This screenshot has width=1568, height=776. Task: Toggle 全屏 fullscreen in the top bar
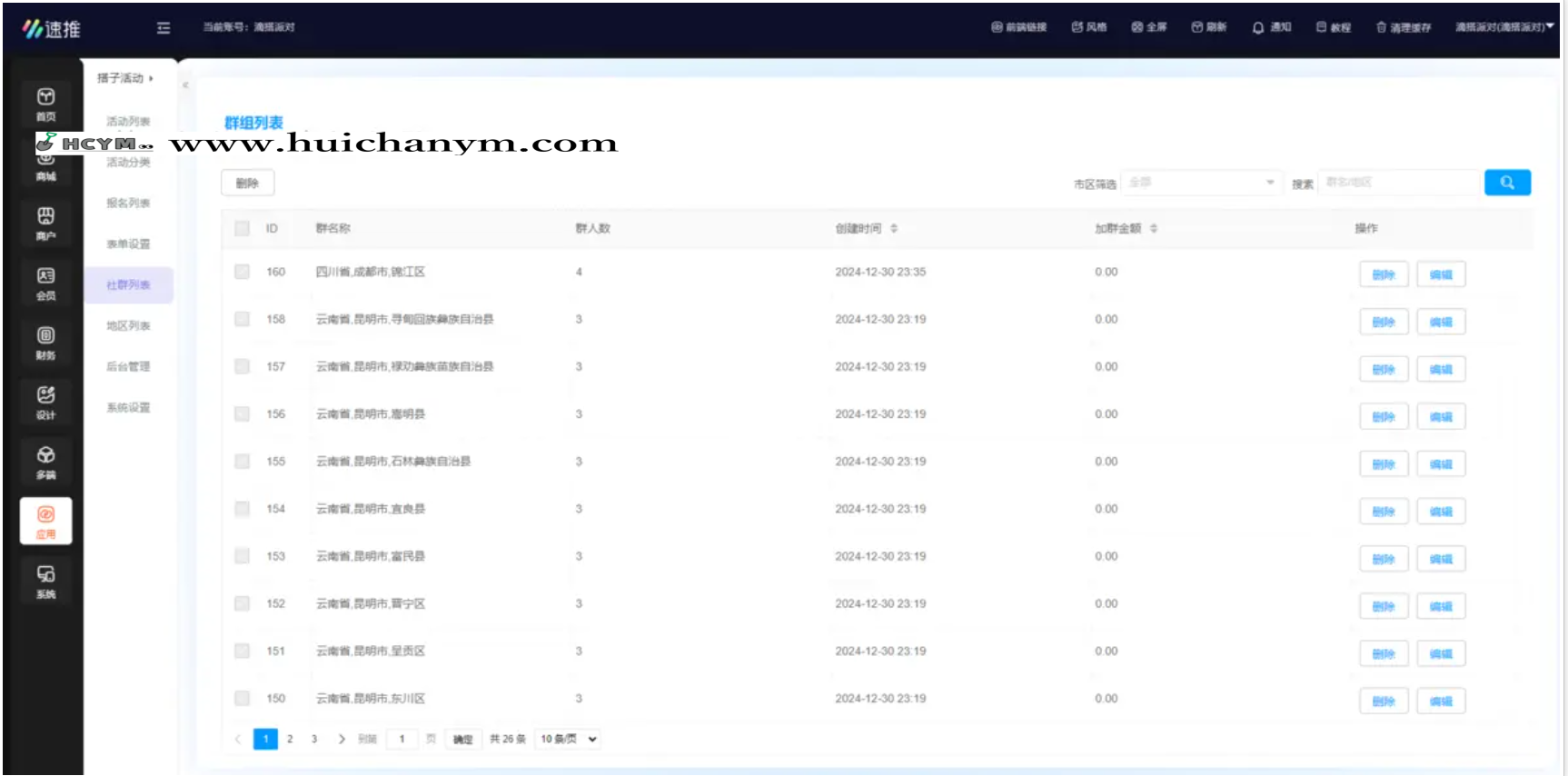click(1149, 27)
